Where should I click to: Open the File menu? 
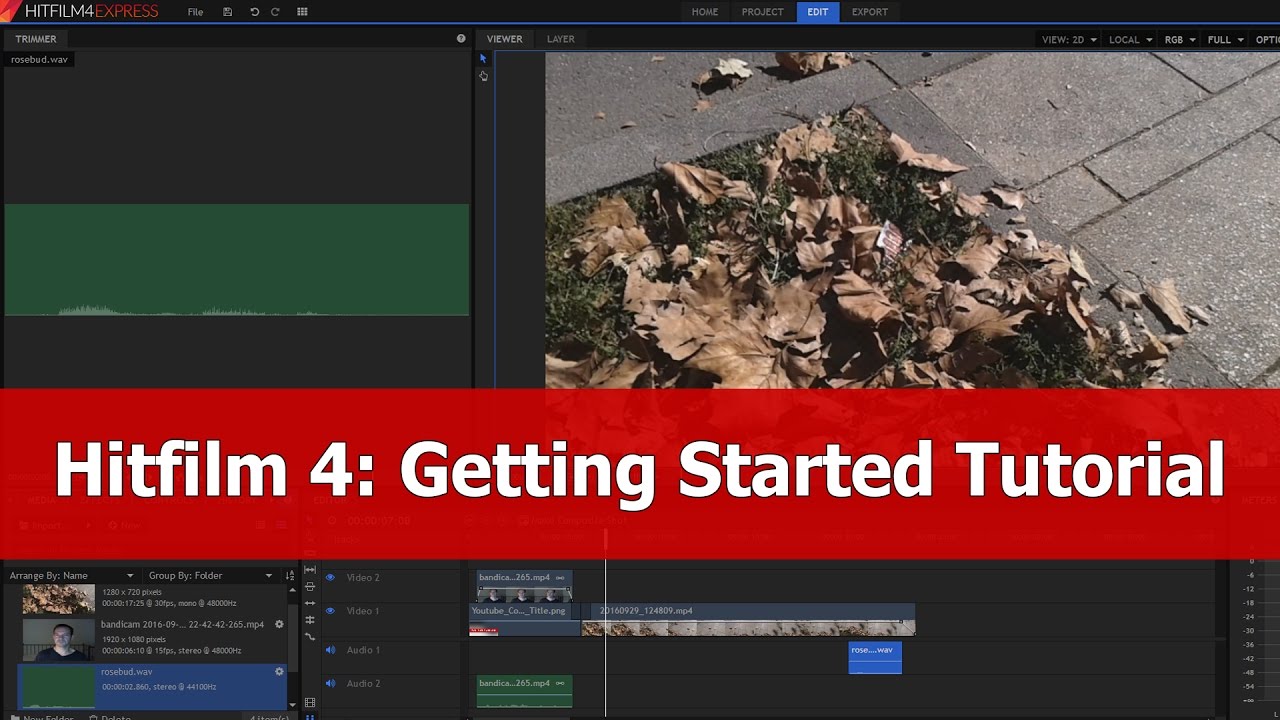[x=195, y=12]
